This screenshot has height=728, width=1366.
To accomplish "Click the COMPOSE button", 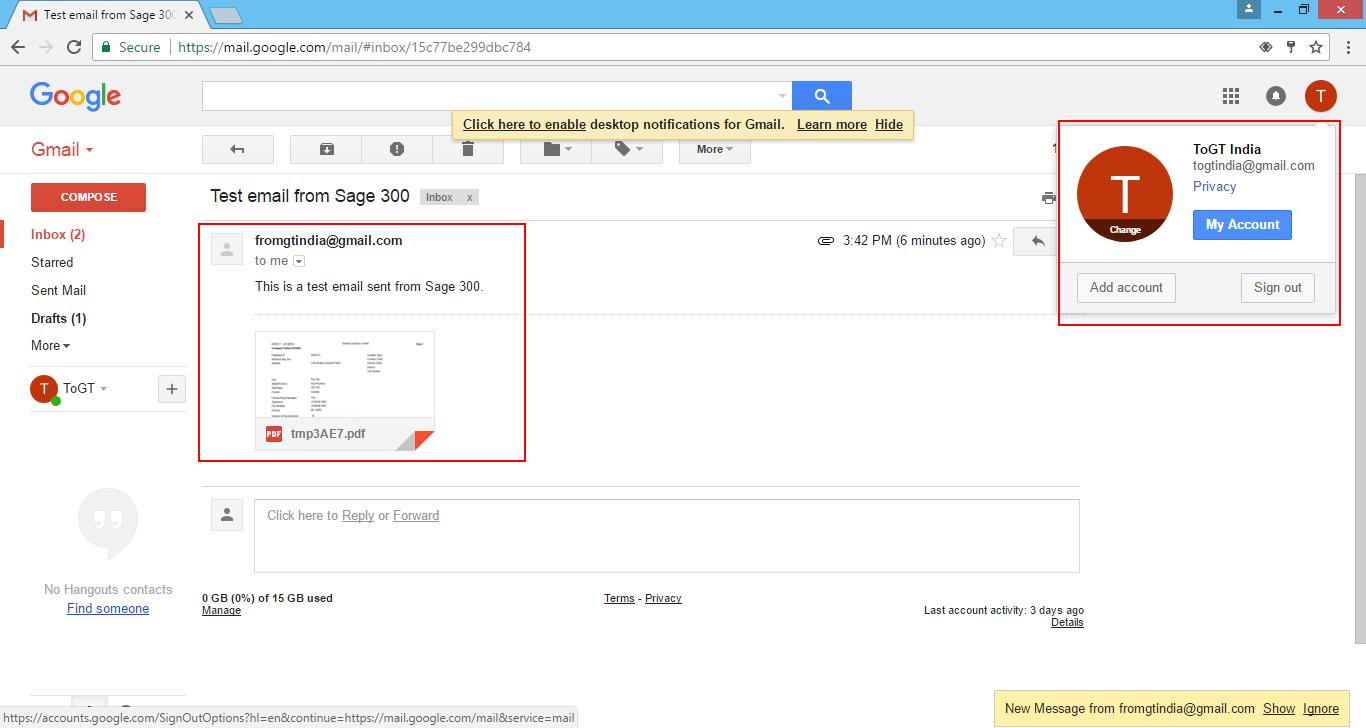I will coord(88,197).
